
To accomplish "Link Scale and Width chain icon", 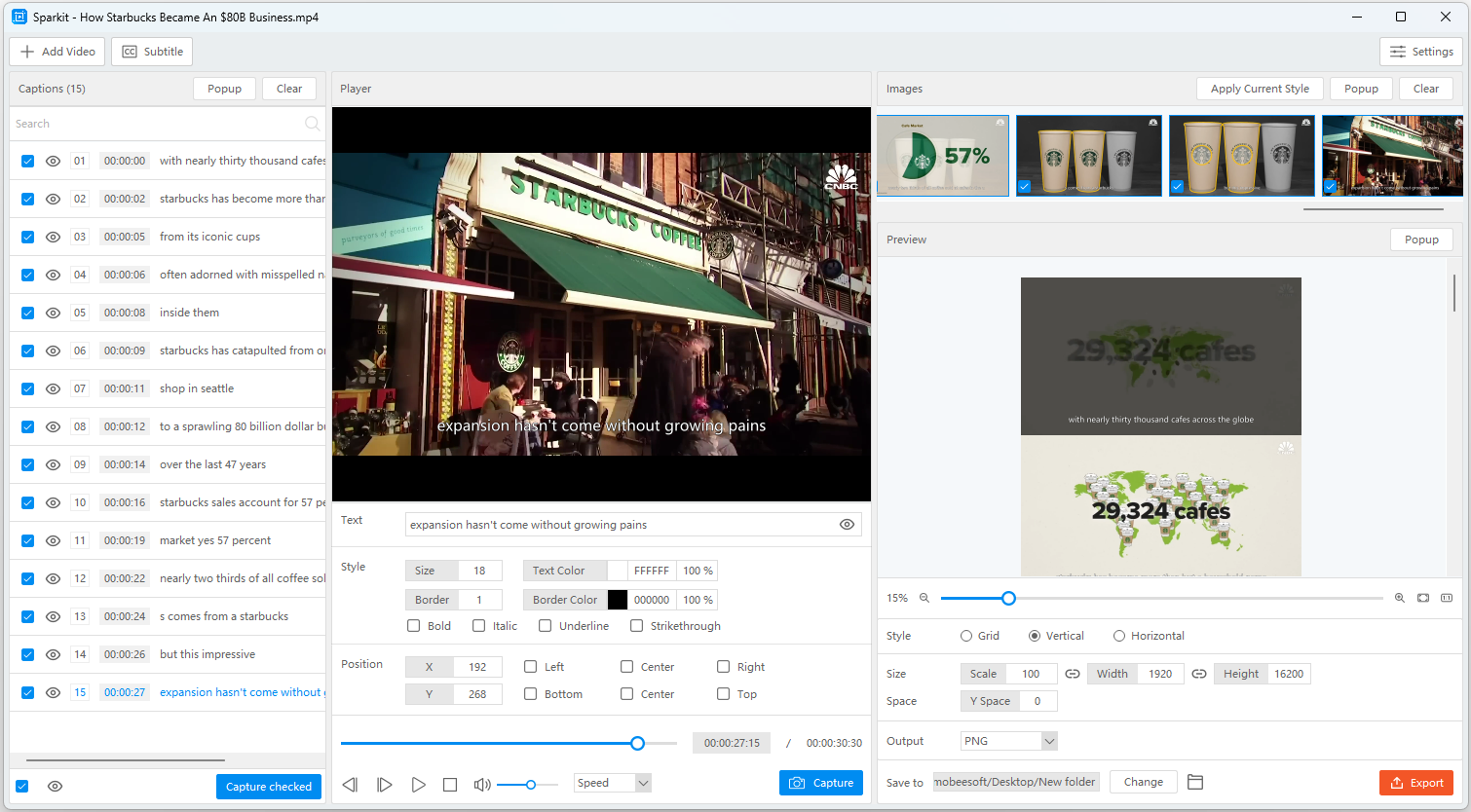I will coord(1073,674).
